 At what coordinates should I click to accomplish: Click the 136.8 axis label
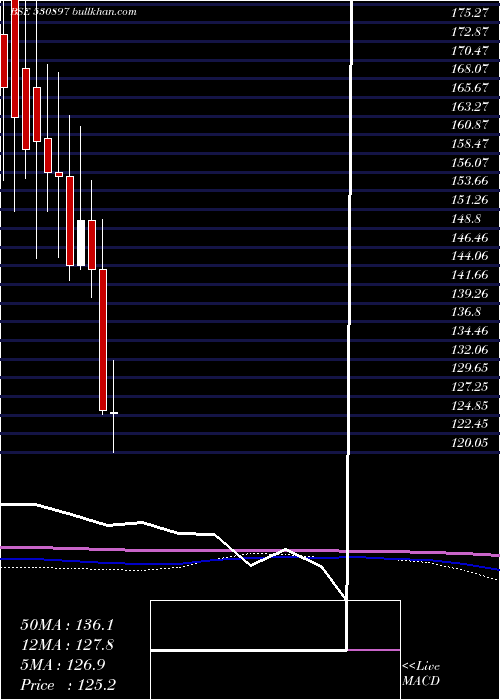(x=466, y=312)
